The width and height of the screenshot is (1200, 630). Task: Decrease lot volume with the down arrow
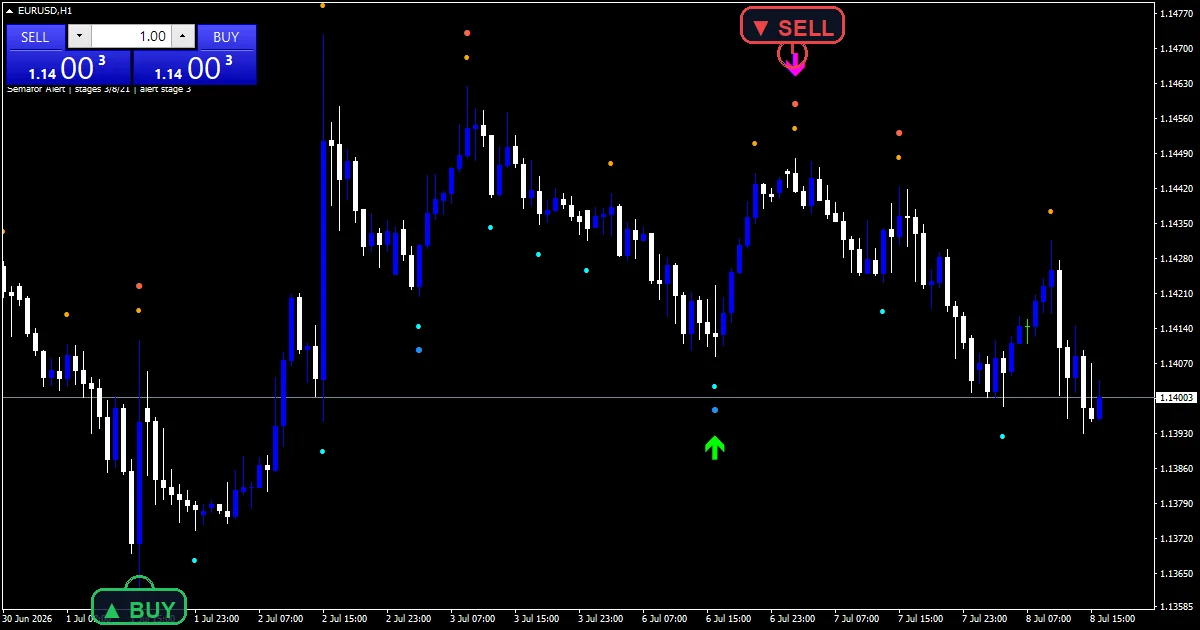coord(80,37)
